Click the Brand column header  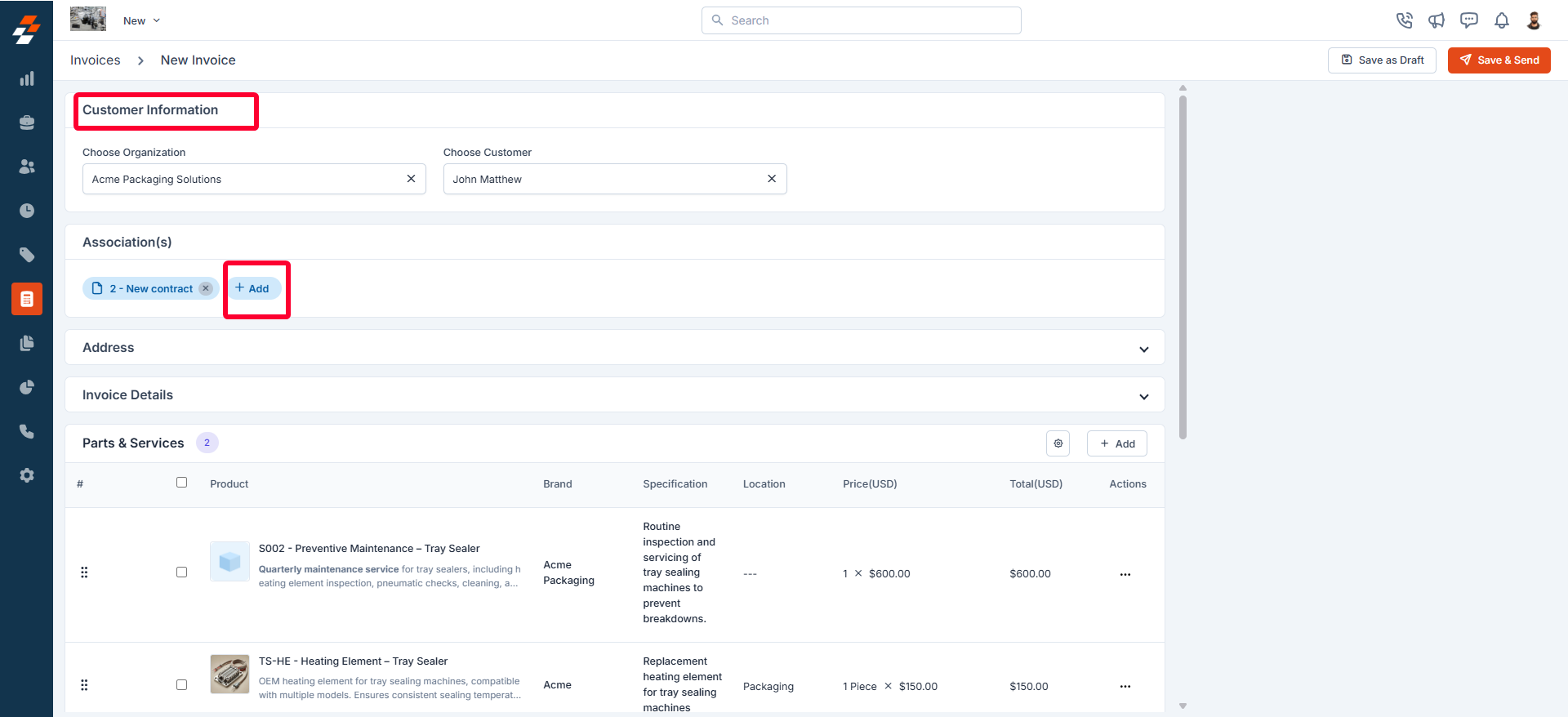click(x=558, y=484)
